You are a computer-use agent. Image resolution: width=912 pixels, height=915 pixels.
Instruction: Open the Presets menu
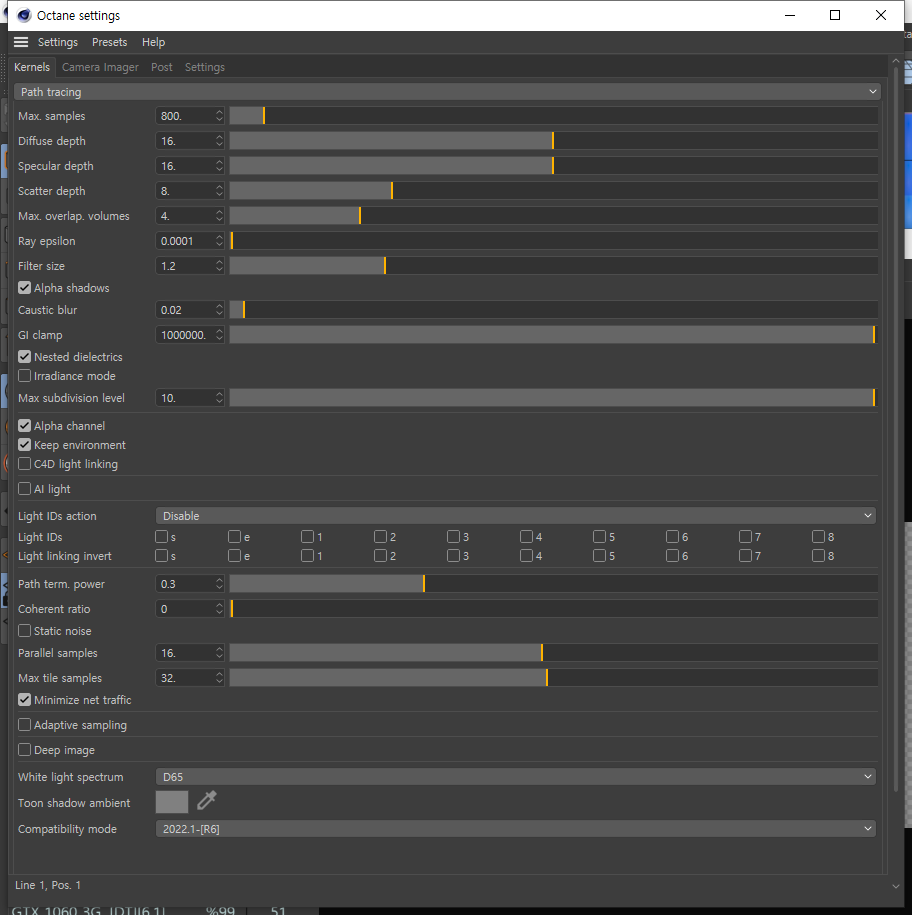pos(110,42)
